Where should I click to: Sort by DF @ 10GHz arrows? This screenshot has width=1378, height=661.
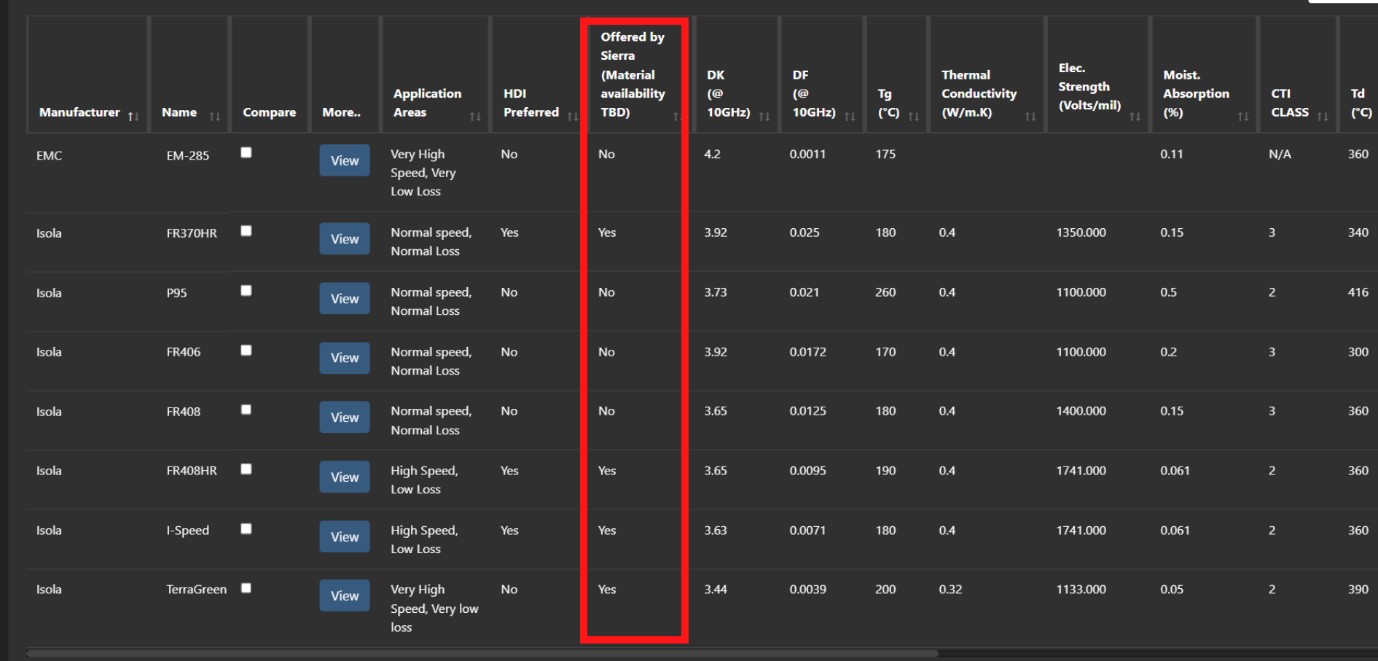click(849, 117)
